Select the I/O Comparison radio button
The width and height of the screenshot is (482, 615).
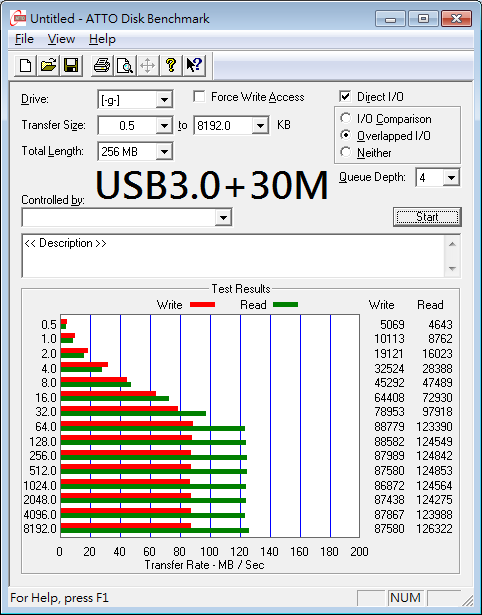click(x=346, y=118)
